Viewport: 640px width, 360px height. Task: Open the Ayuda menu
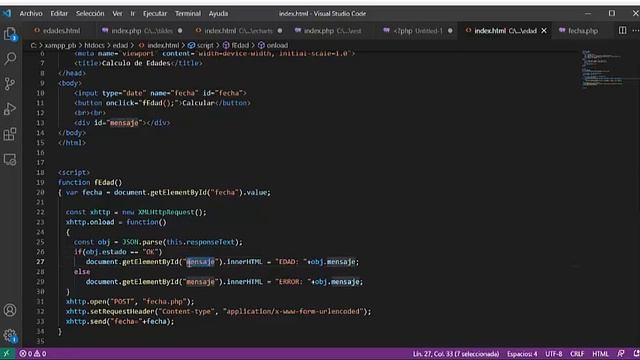[218, 13]
